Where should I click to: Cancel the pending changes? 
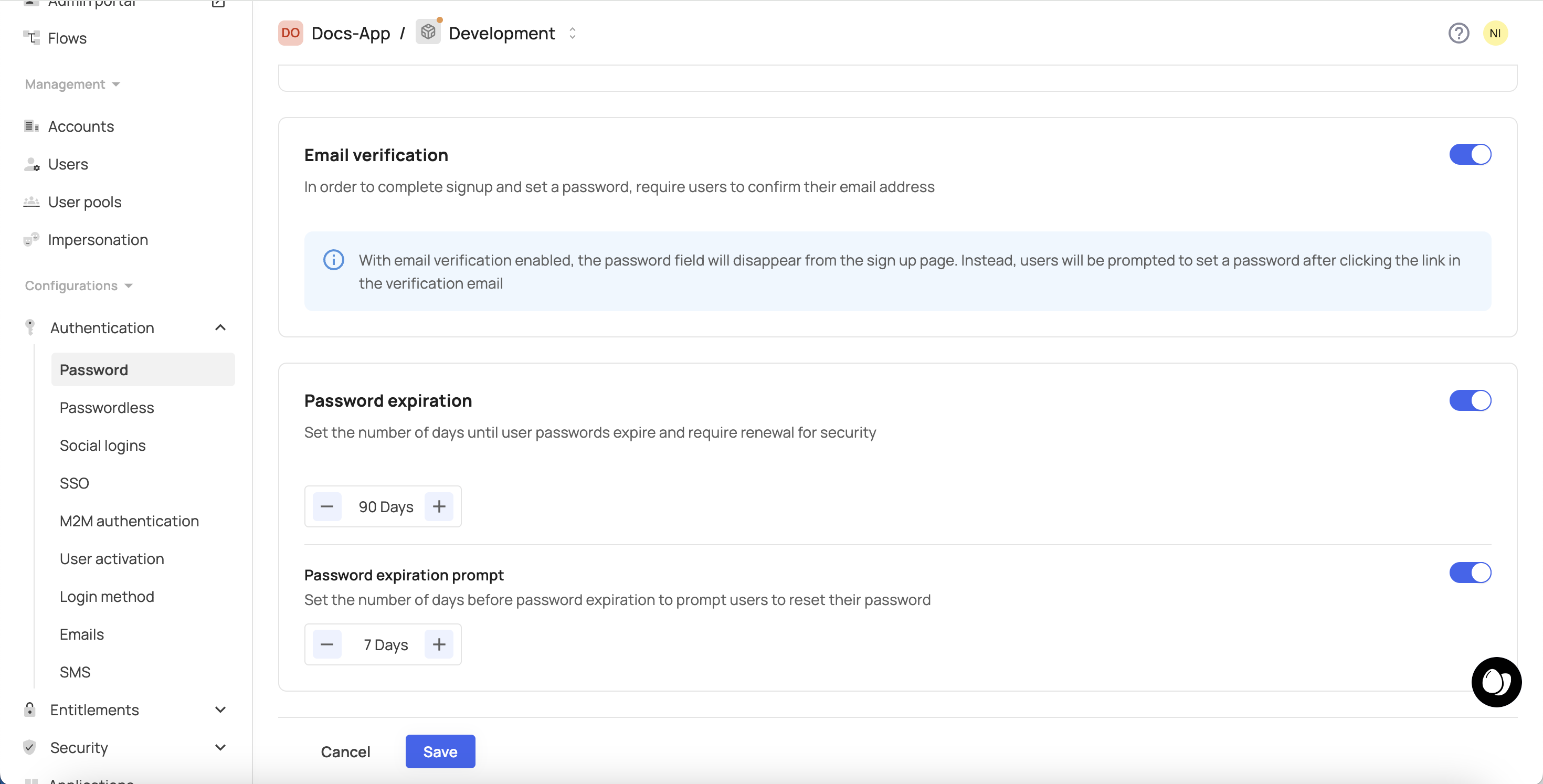coord(346,751)
